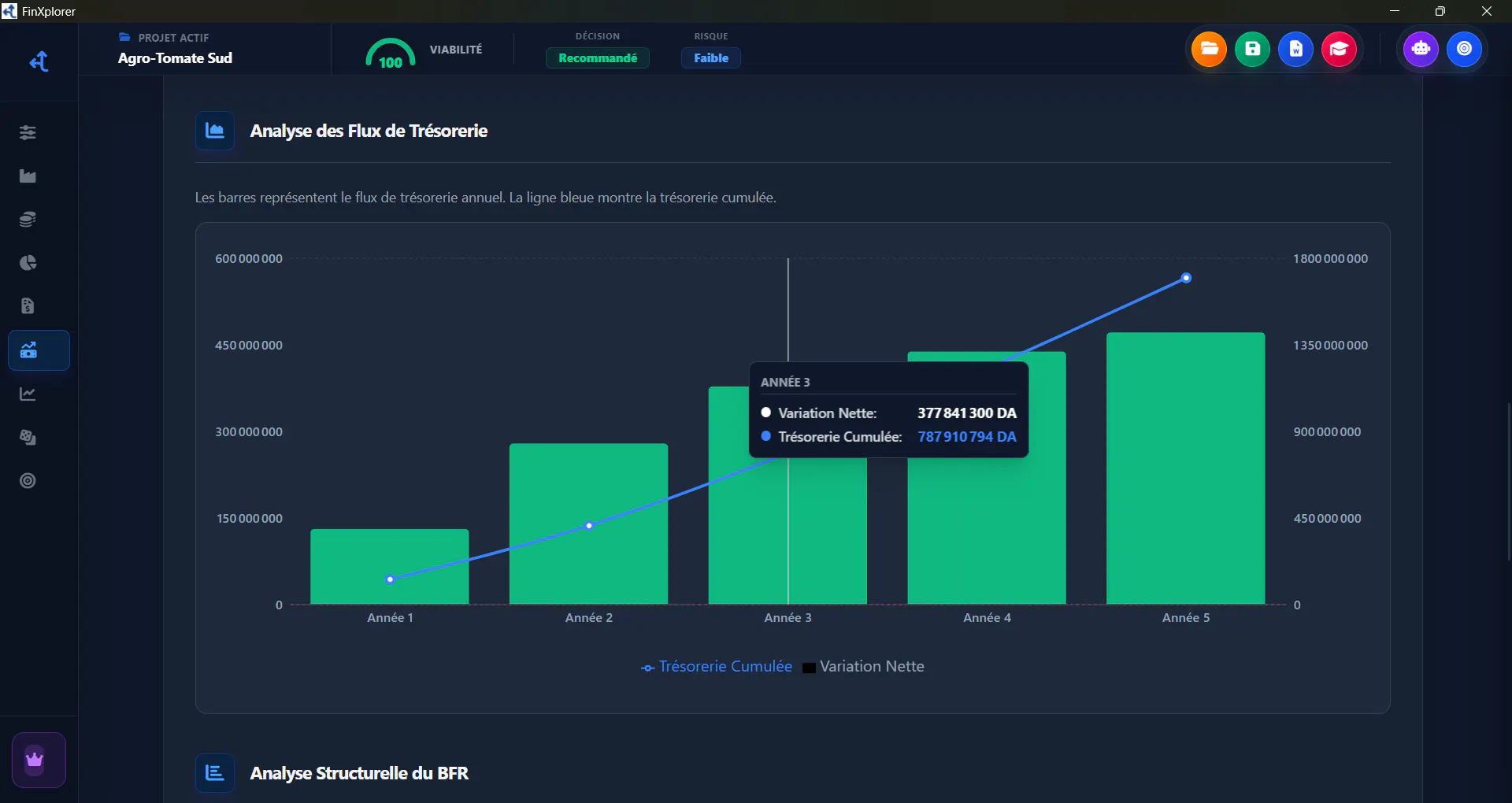This screenshot has height=803, width=1512.
Task: Click the 787 910 794 DA tooltip value
Action: pos(967,437)
